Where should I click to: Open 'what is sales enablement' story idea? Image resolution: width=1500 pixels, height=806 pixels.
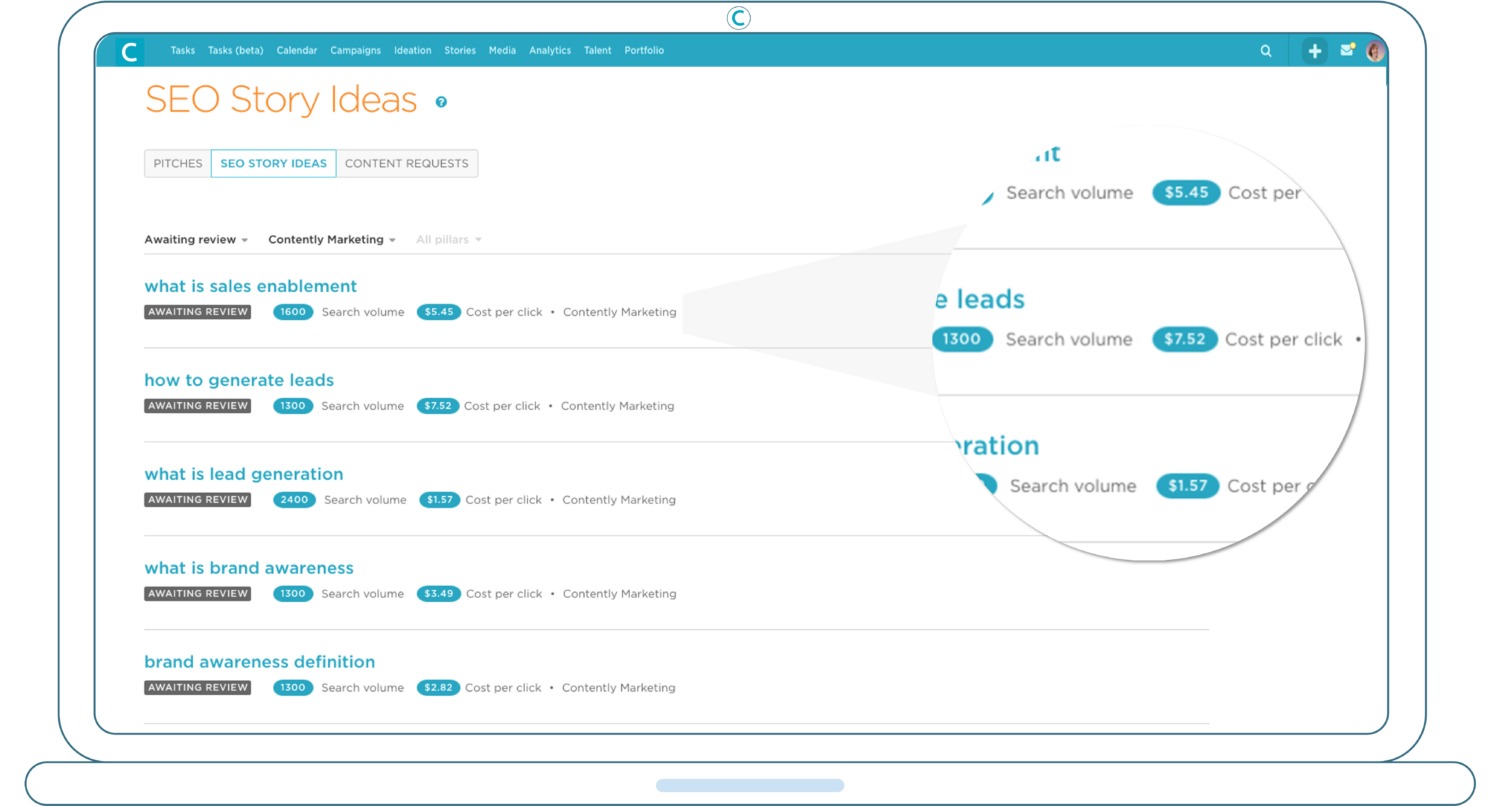click(250, 287)
